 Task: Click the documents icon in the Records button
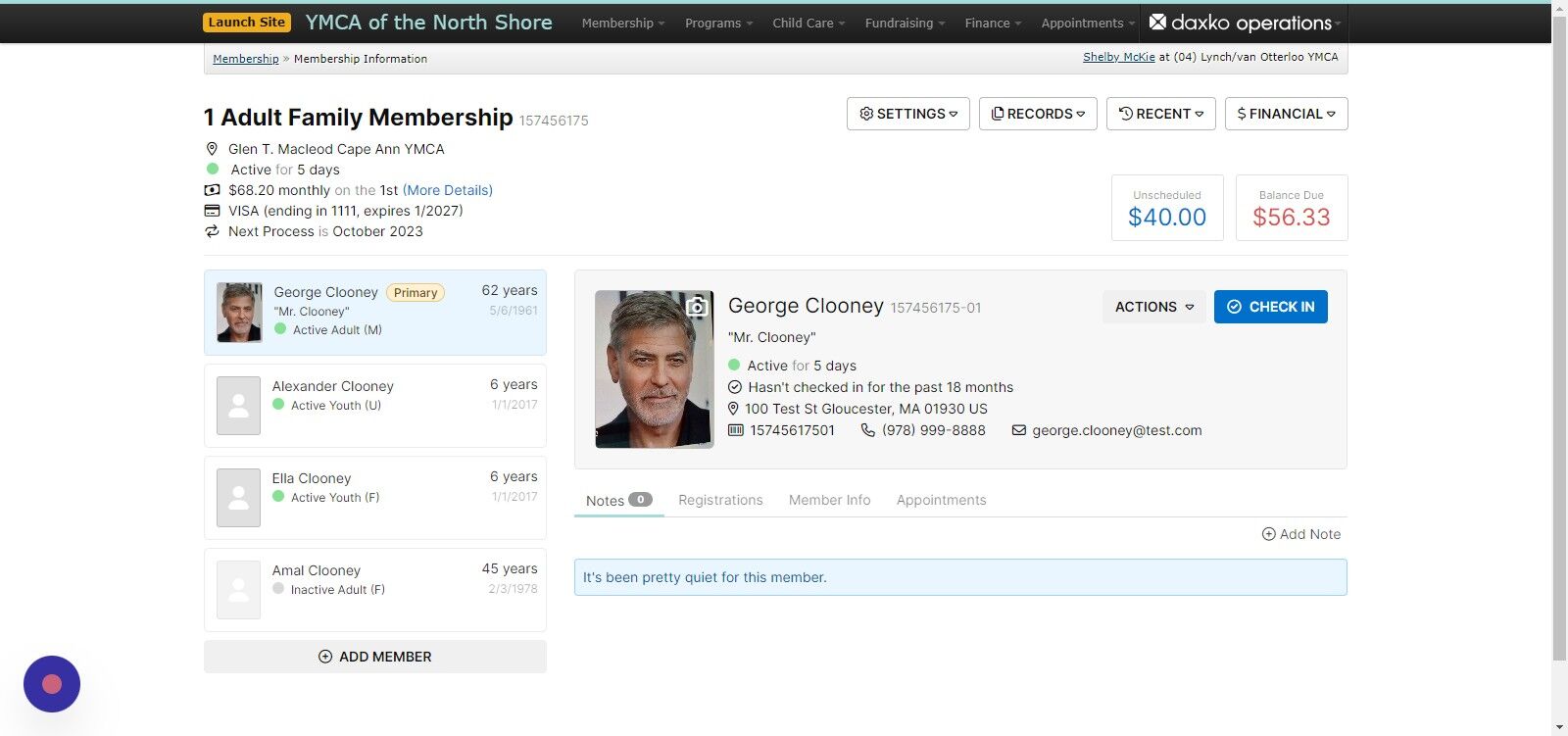pyautogui.click(x=998, y=114)
